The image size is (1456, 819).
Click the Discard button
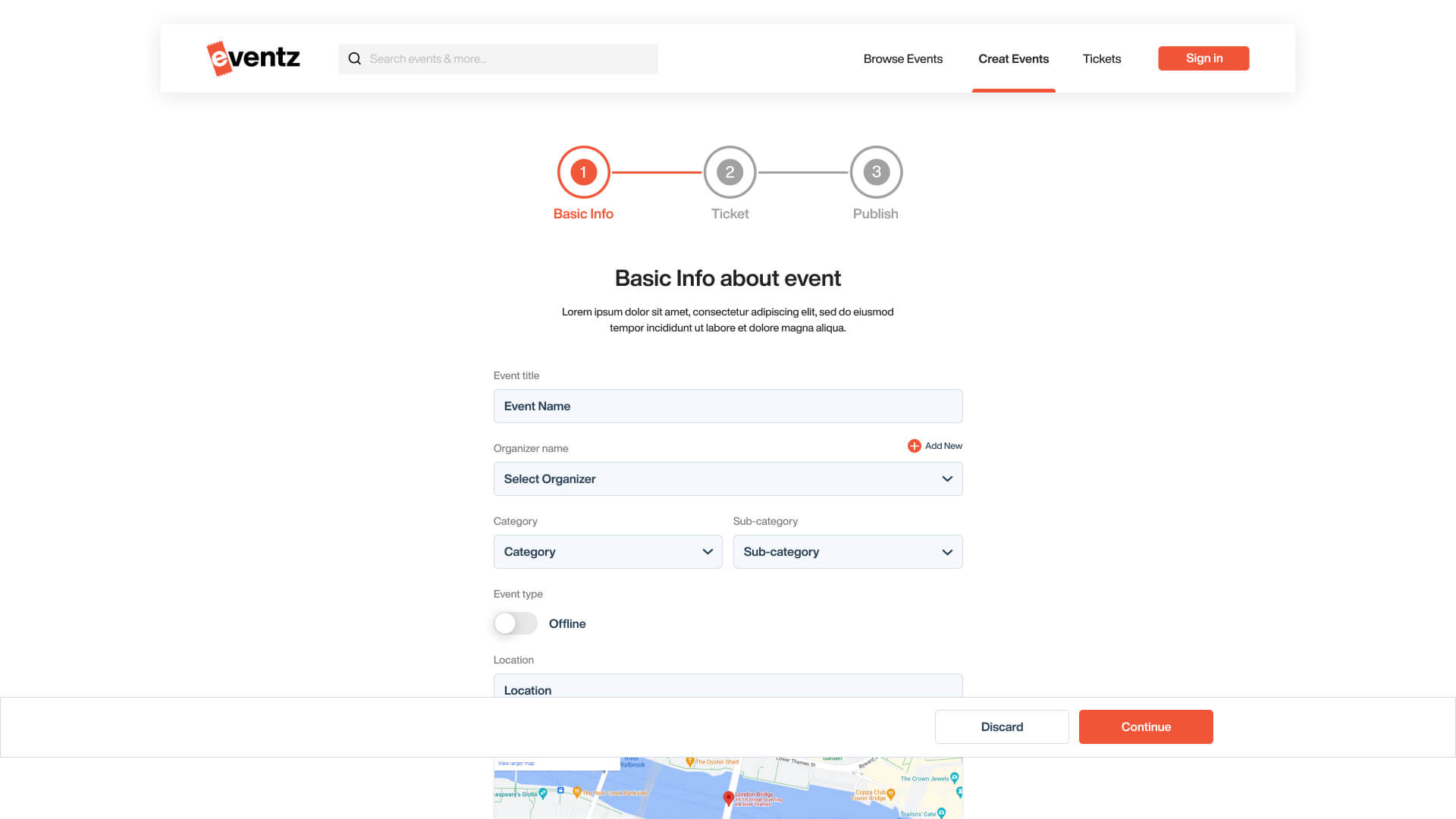tap(1002, 727)
